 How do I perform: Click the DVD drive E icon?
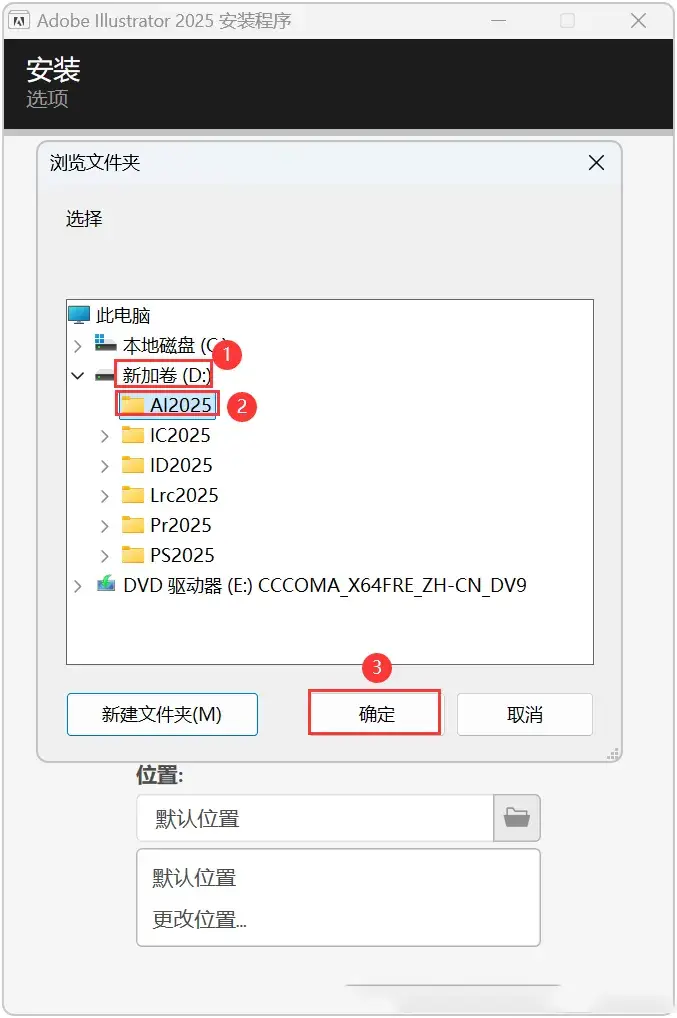(x=105, y=584)
